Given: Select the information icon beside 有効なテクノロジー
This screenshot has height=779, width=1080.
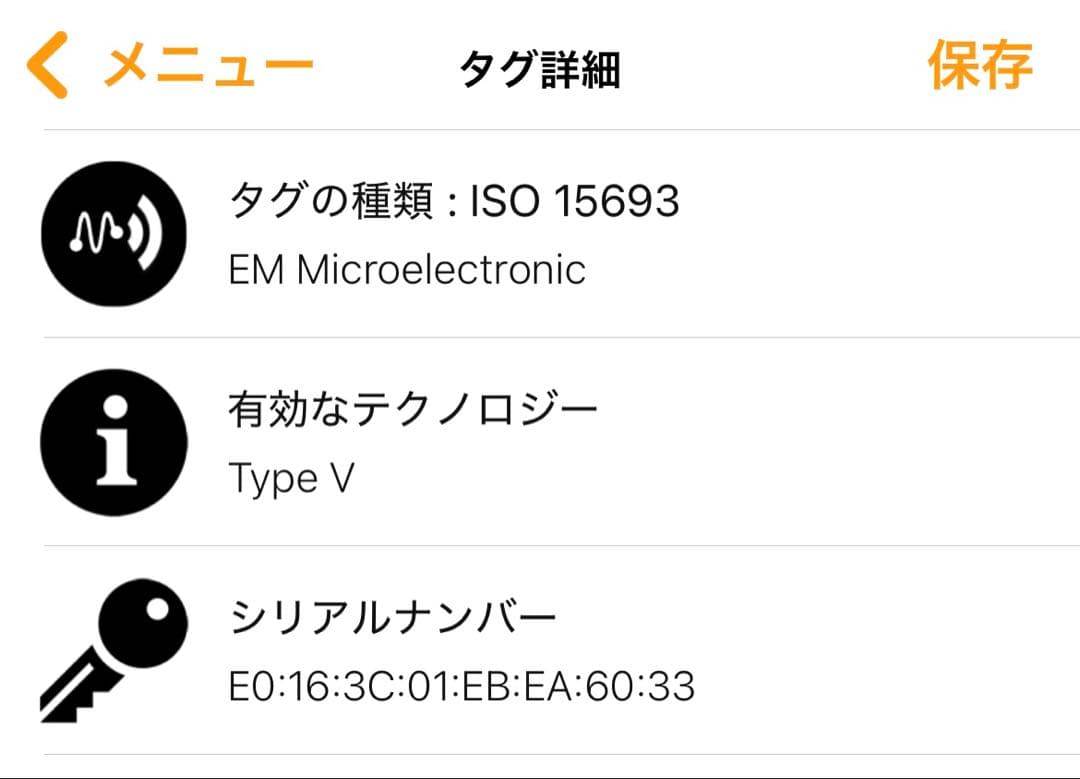Looking at the screenshot, I should pyautogui.click(x=113, y=445).
